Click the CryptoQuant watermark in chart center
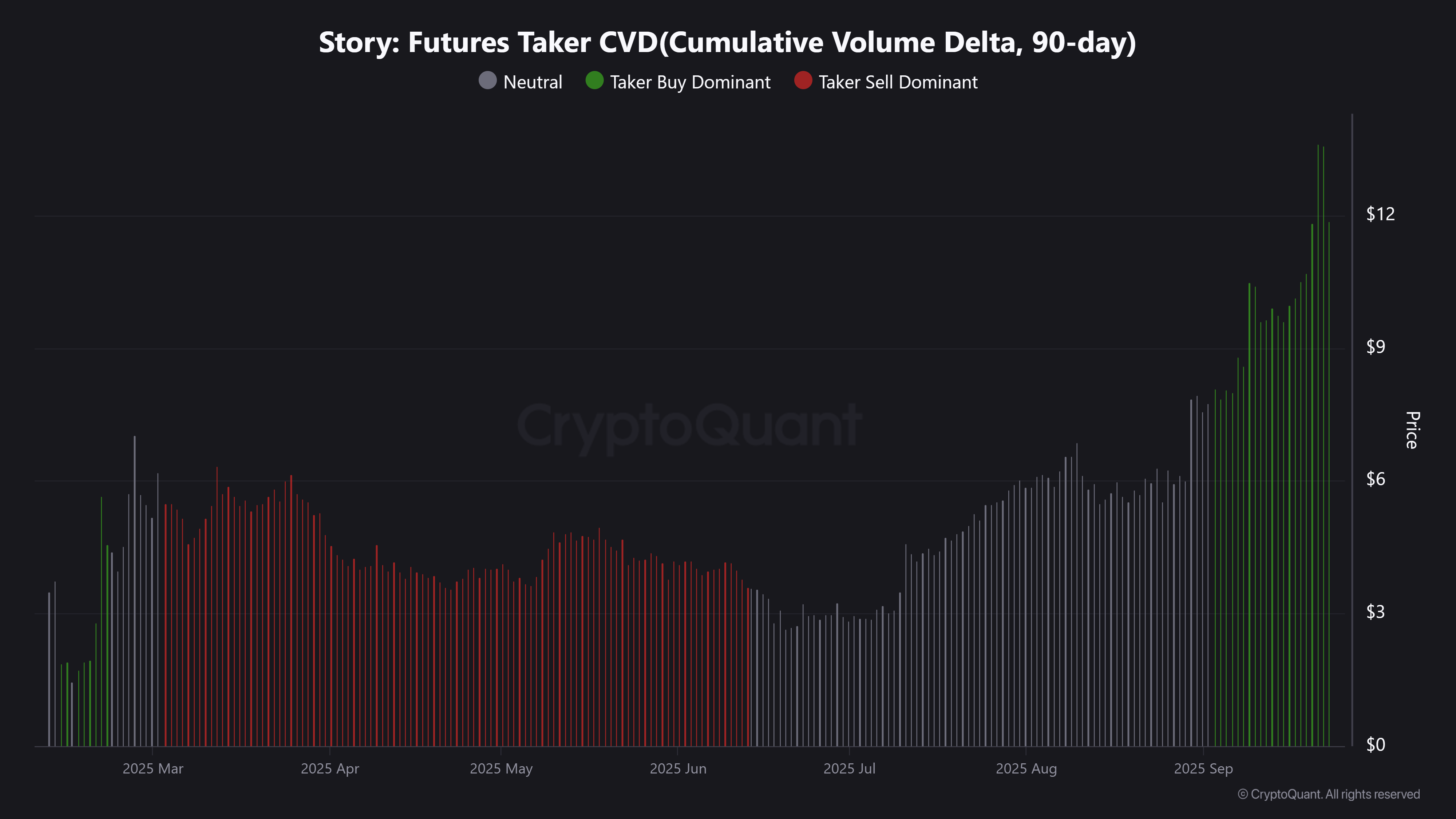This screenshot has height=819, width=1456. [689, 425]
